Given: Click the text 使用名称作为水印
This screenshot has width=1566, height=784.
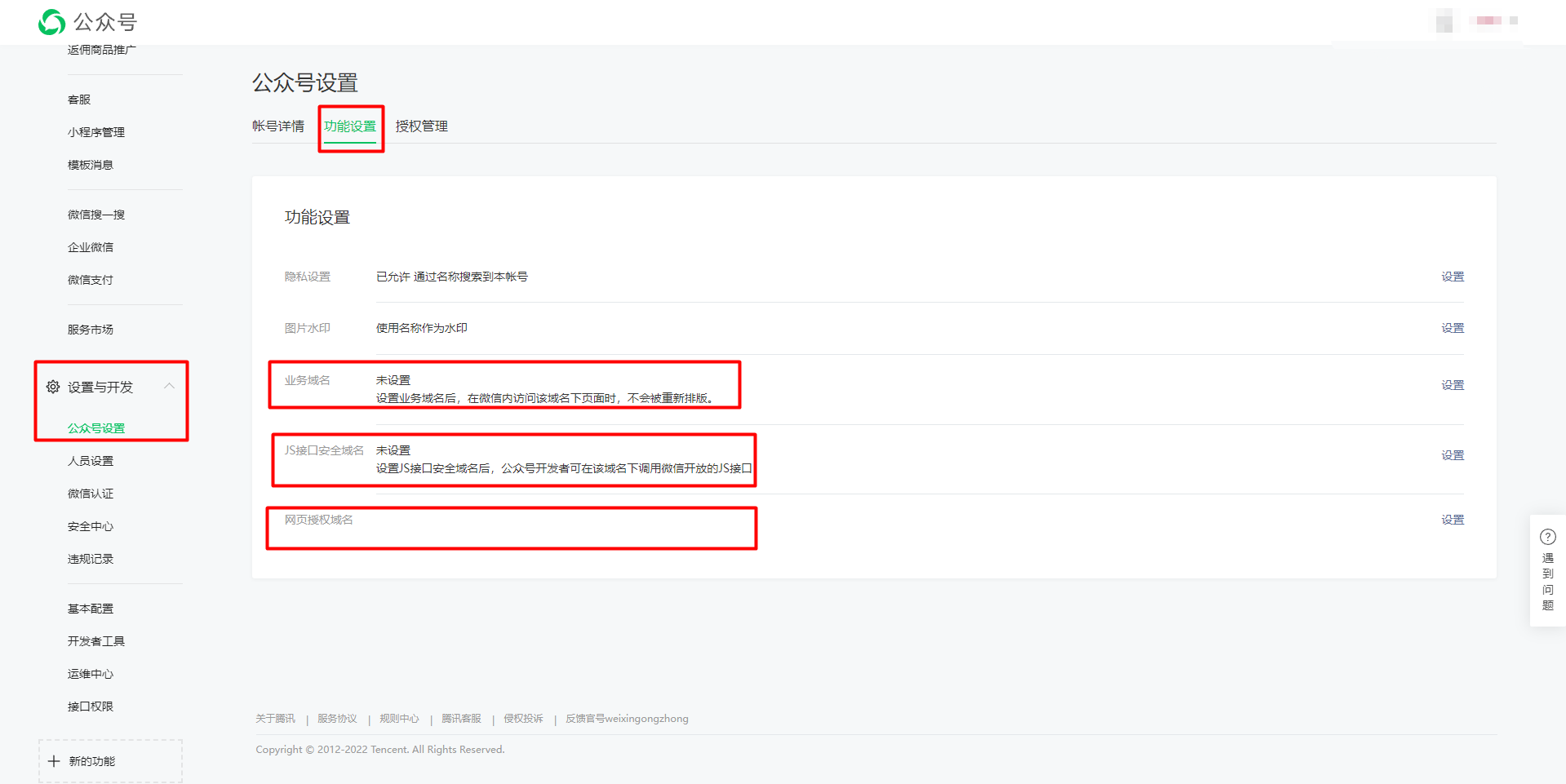Looking at the screenshot, I should pos(422,328).
